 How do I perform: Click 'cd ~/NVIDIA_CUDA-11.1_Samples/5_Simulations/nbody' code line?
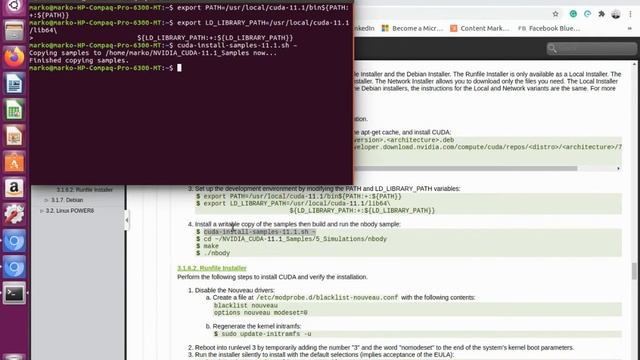[x=295, y=239]
